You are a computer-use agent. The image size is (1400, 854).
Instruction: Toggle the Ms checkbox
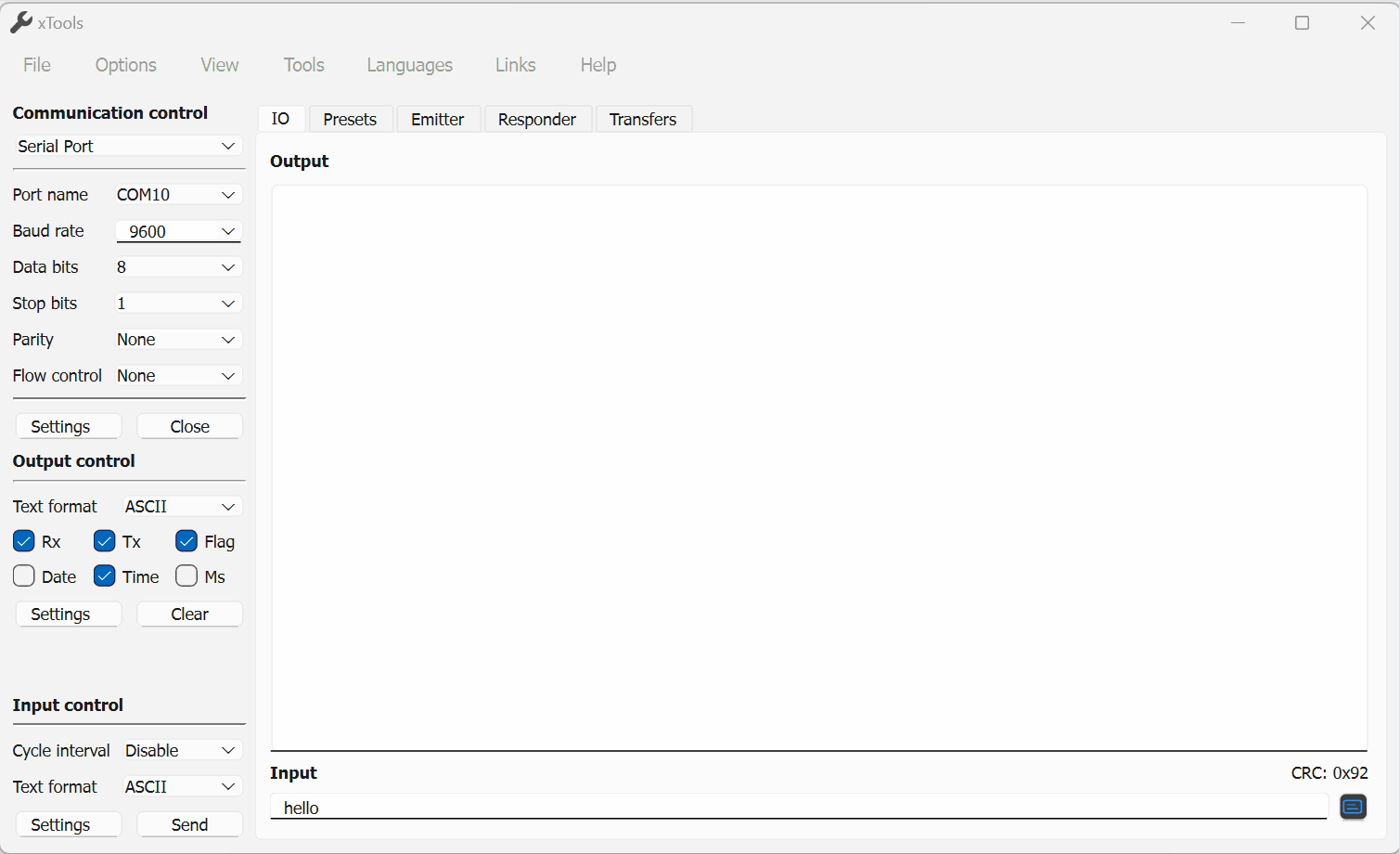[186, 576]
